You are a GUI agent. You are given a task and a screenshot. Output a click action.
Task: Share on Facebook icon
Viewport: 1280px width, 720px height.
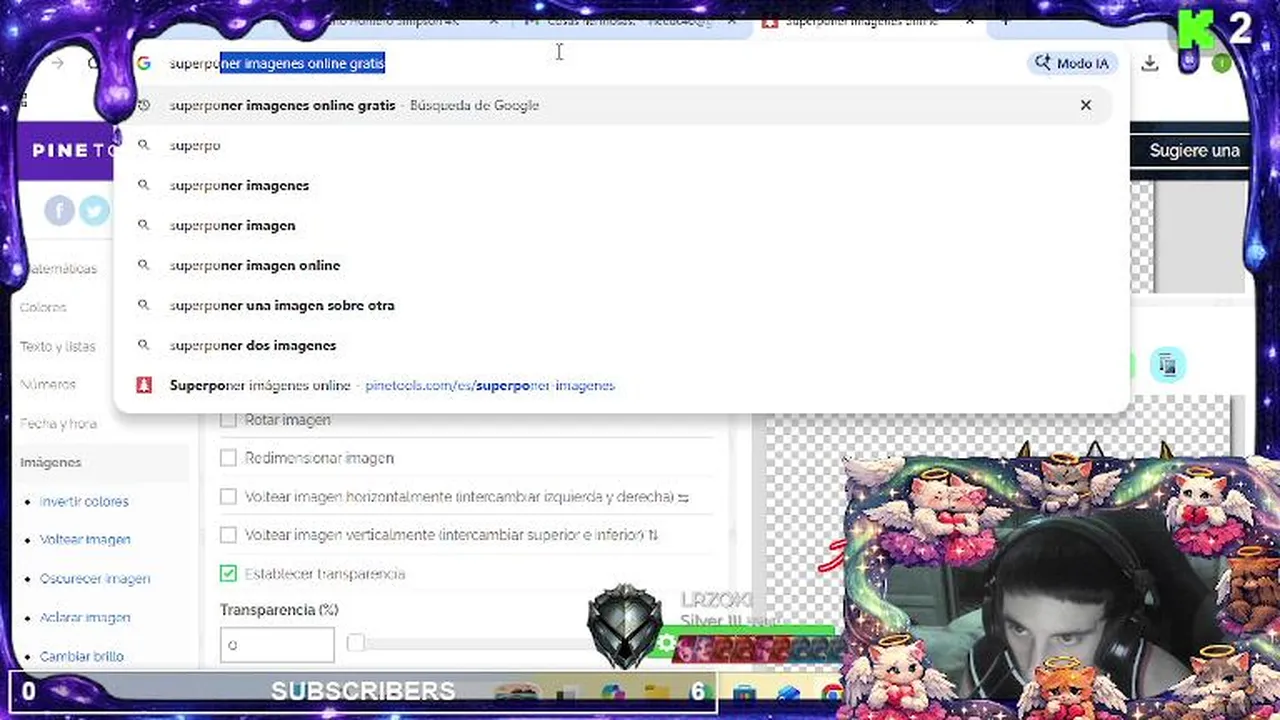click(59, 210)
